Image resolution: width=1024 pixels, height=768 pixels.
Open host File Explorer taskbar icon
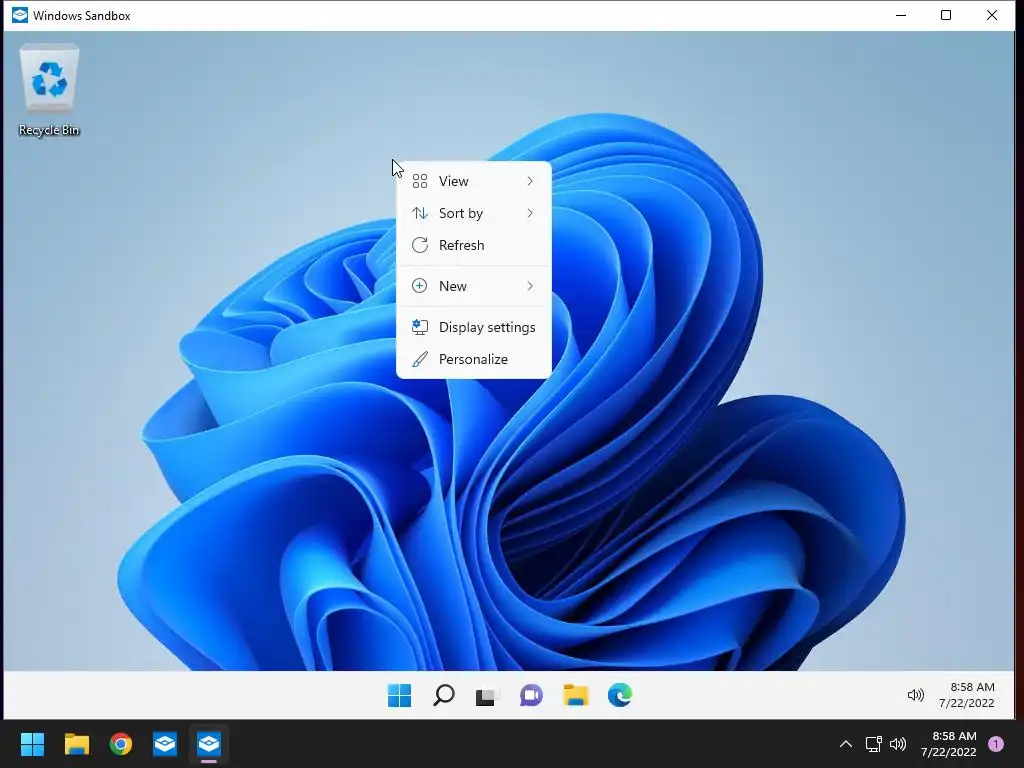76,744
